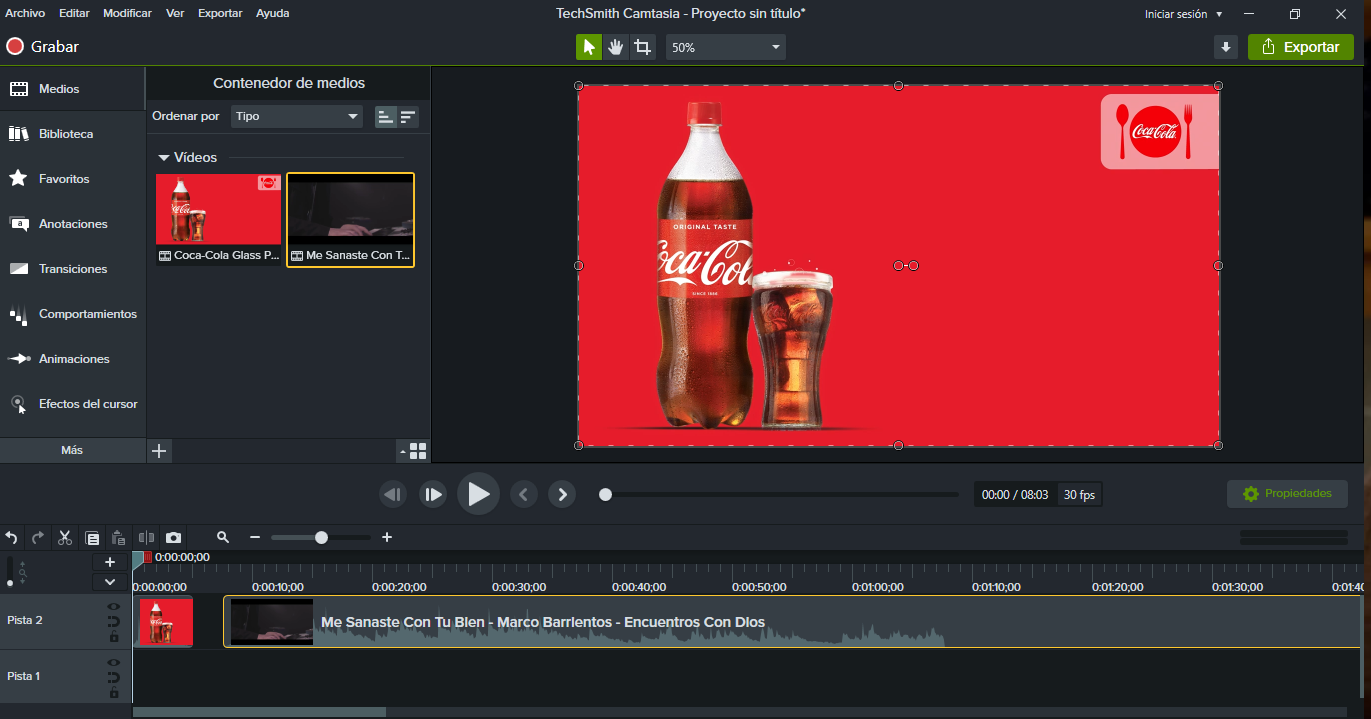The image size is (1371, 719).
Task: Open the Comportamientos panel
Action: (x=72, y=314)
